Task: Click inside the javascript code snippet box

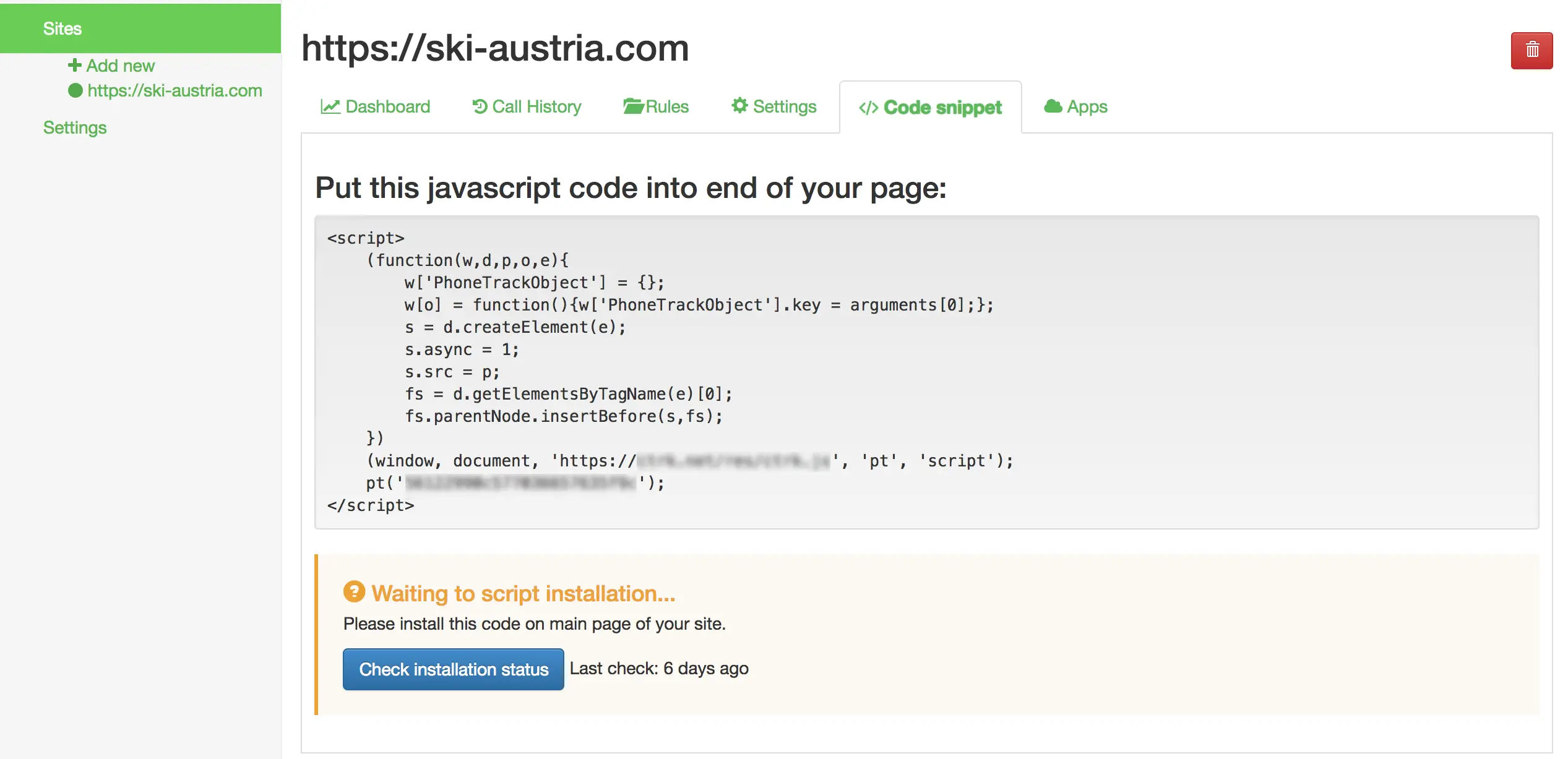Action: 926,372
